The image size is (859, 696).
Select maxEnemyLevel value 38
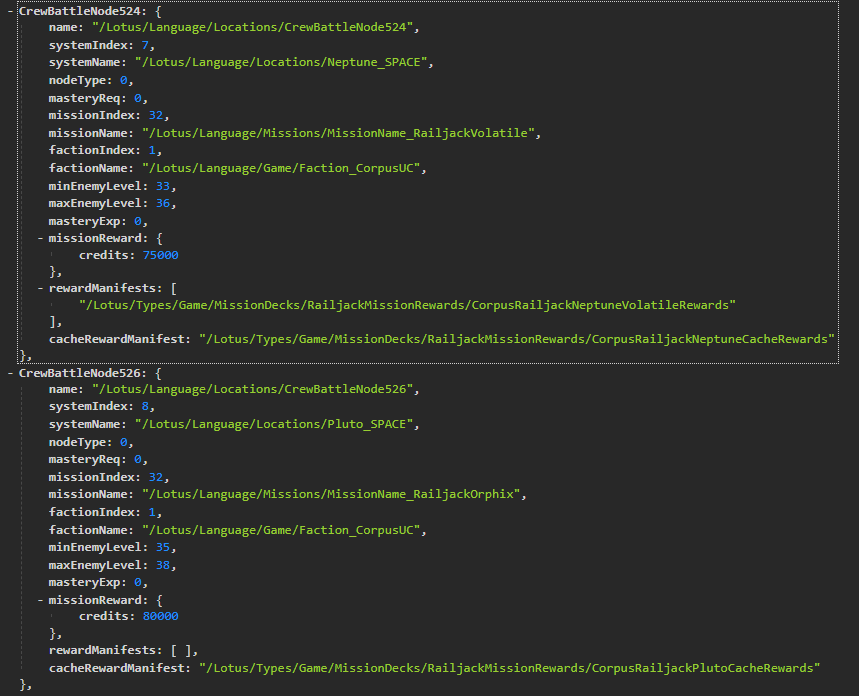click(164, 564)
